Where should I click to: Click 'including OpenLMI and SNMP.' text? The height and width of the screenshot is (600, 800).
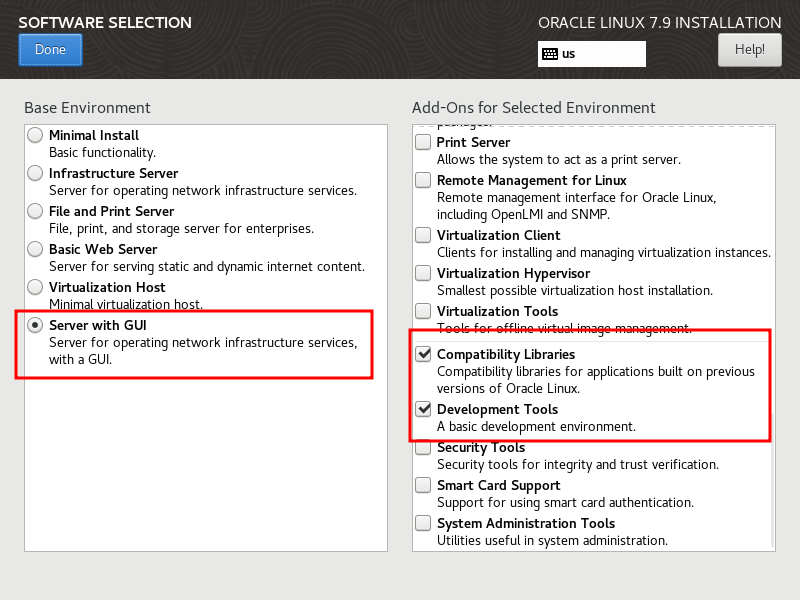click(523, 215)
